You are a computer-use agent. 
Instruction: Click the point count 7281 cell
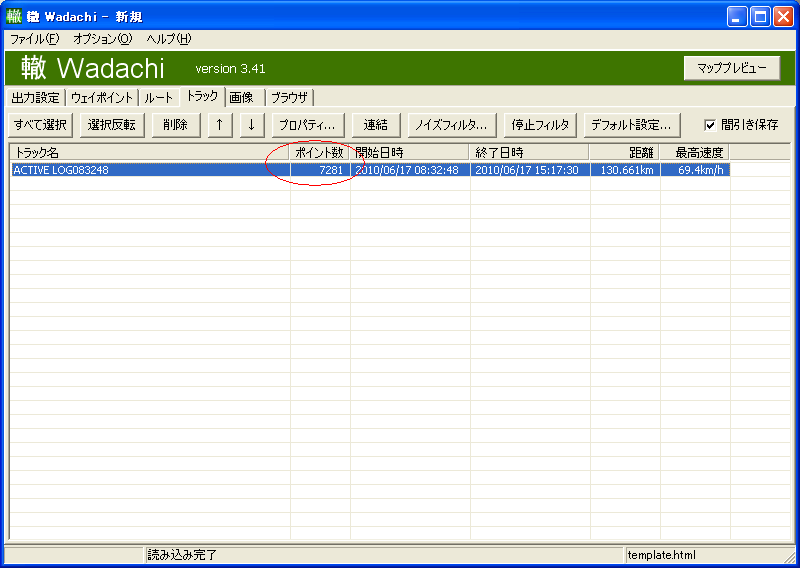320,170
